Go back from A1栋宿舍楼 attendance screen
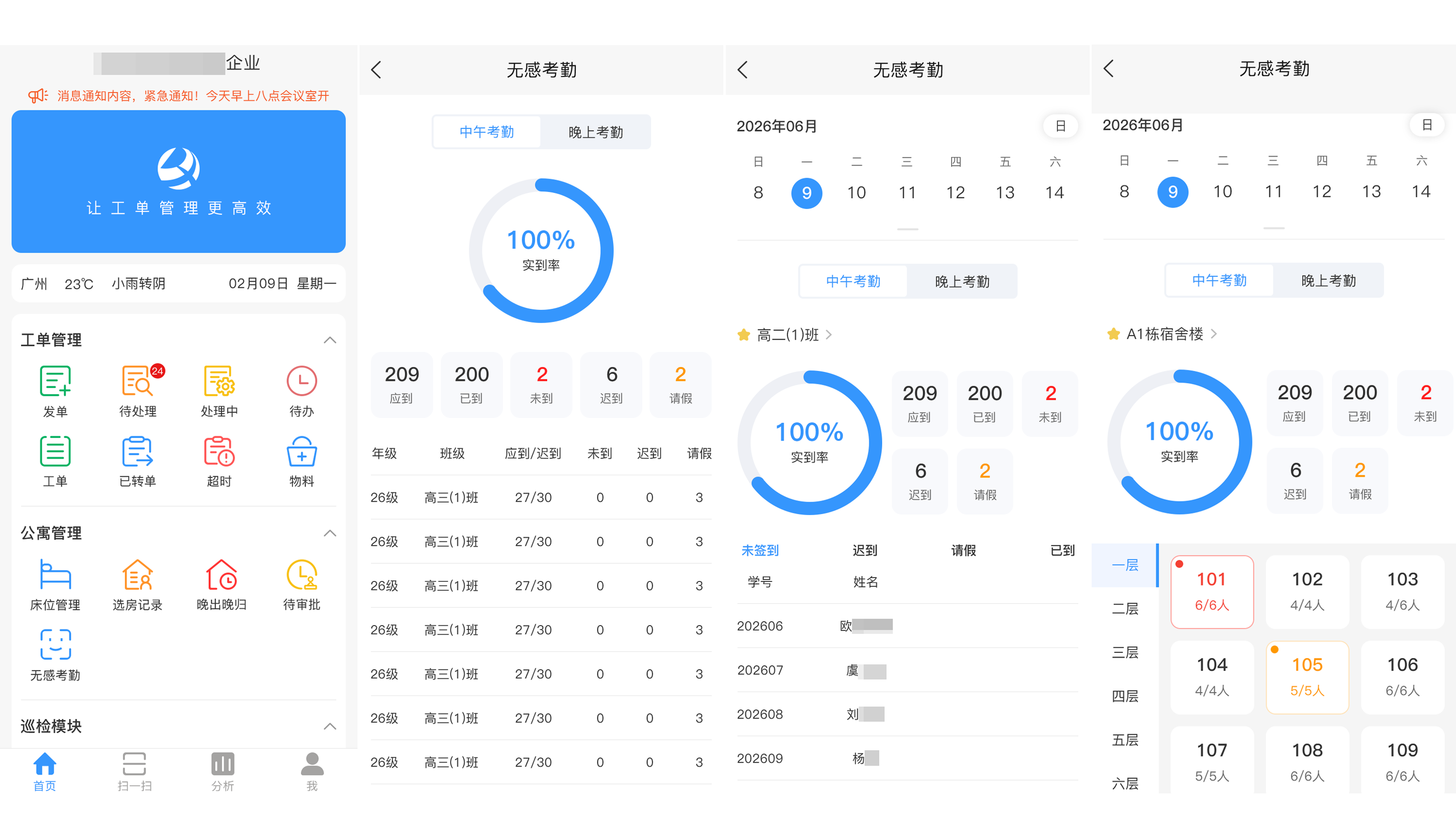 pos(1108,69)
